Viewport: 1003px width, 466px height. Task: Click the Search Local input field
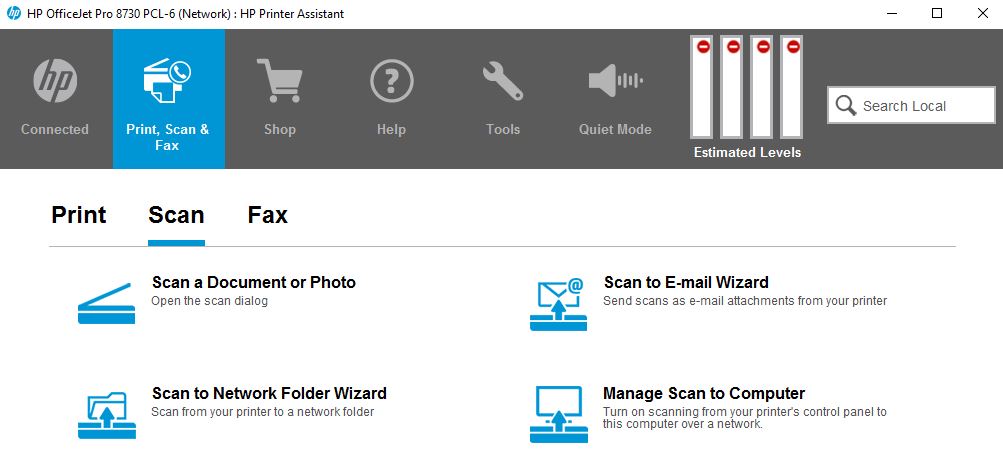(x=912, y=105)
